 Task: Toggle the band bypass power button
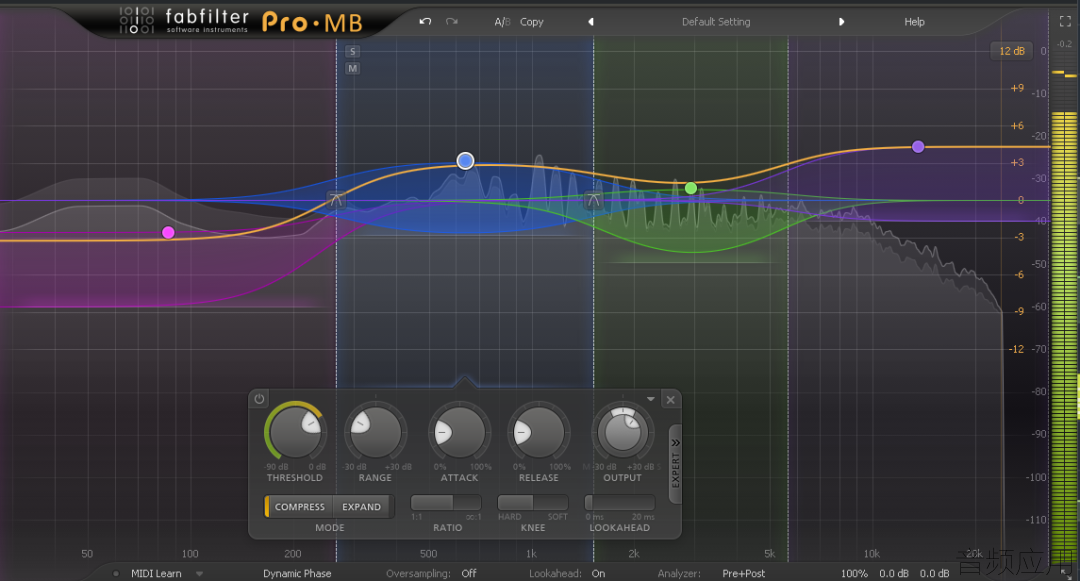[259, 399]
